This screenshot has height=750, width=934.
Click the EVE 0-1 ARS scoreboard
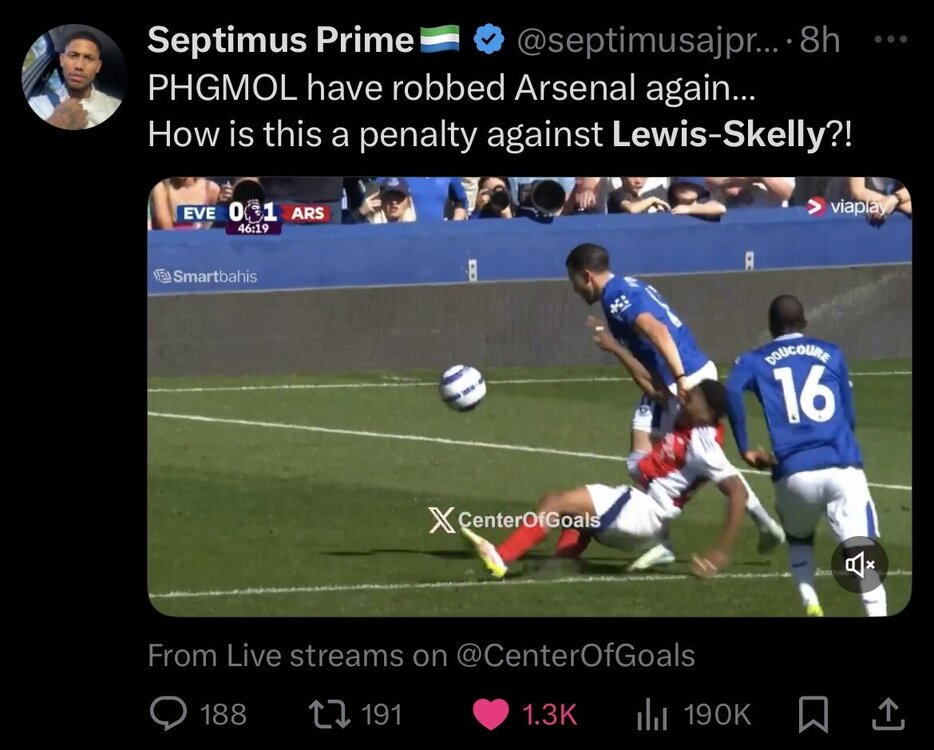(253, 214)
